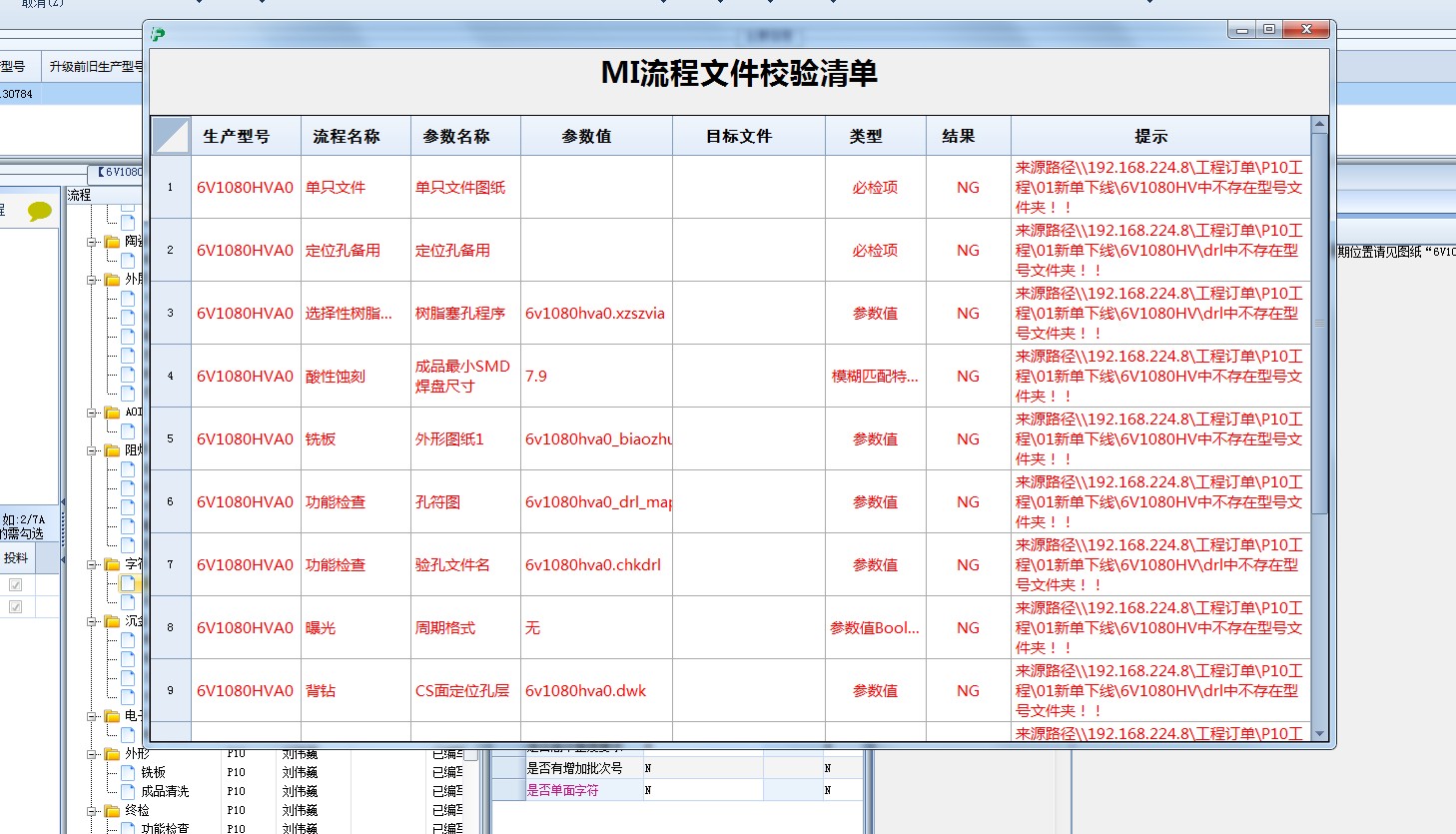
Task: Select row header 4 in checklist
Action: tap(171, 376)
